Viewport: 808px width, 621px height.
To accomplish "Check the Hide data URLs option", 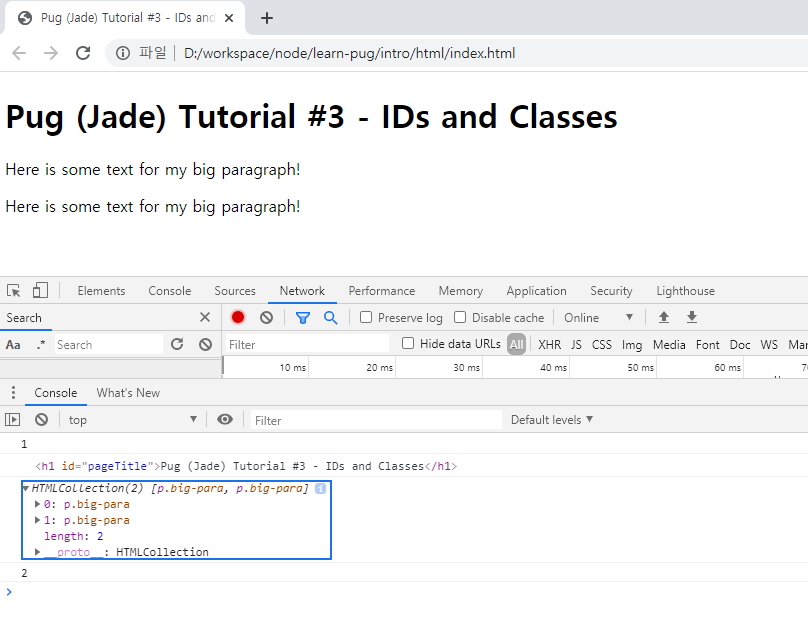I will 408,343.
